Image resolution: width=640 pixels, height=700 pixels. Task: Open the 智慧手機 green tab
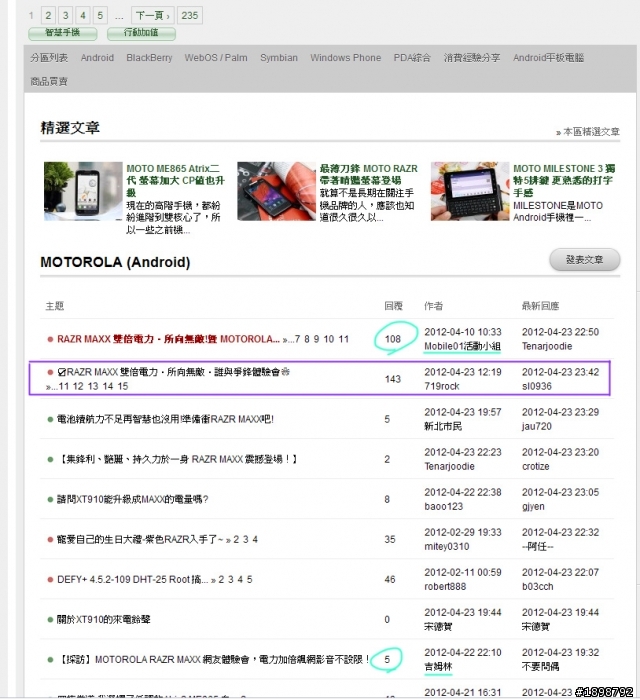click(62, 33)
